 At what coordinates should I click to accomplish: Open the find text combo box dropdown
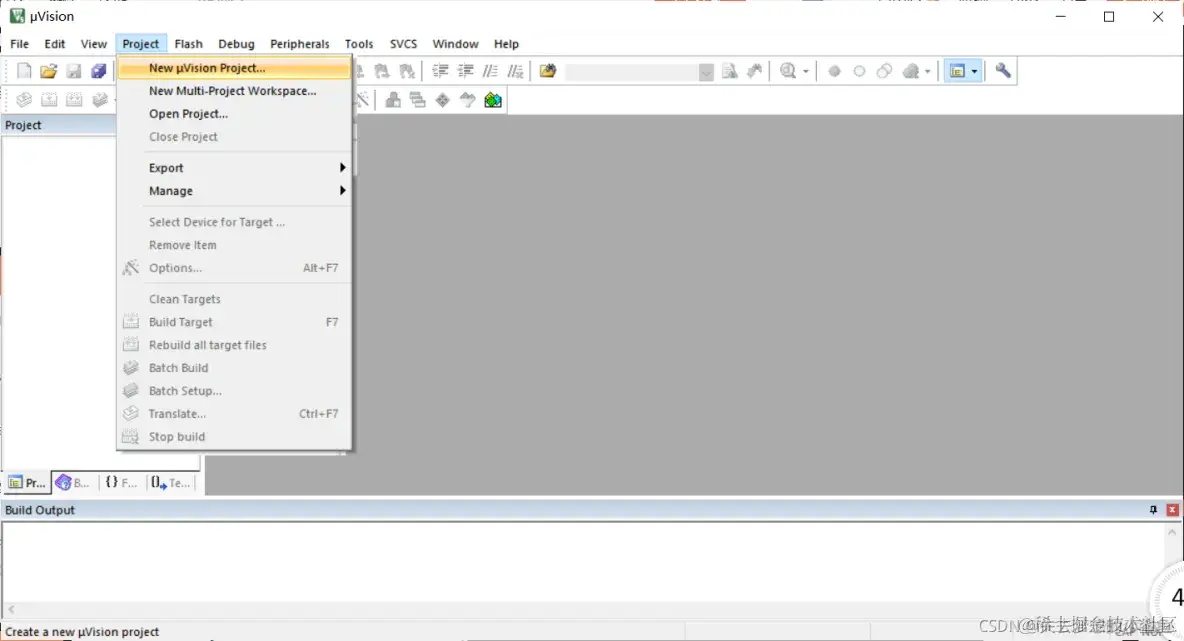pos(706,72)
